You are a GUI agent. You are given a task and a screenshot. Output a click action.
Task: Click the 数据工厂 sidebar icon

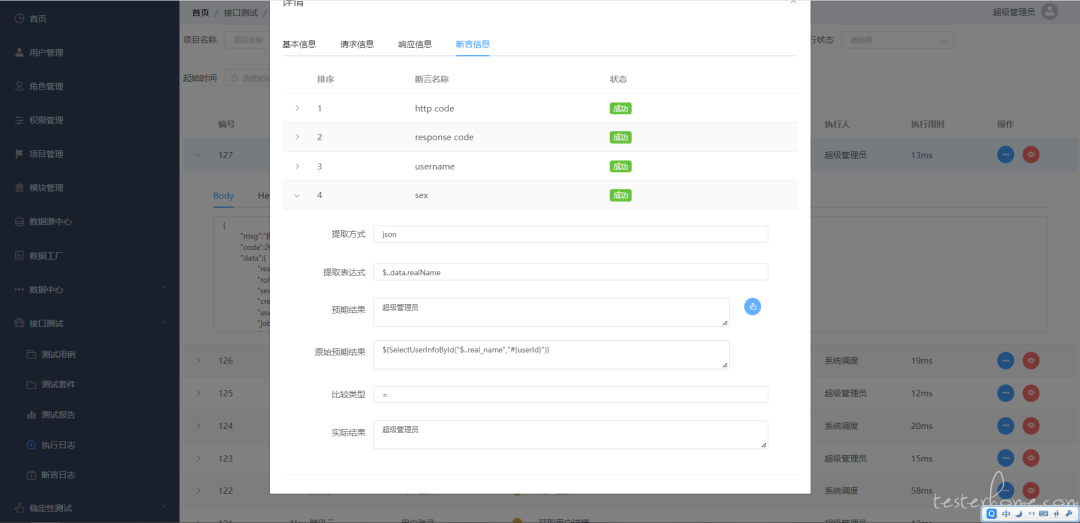click(x=19, y=256)
